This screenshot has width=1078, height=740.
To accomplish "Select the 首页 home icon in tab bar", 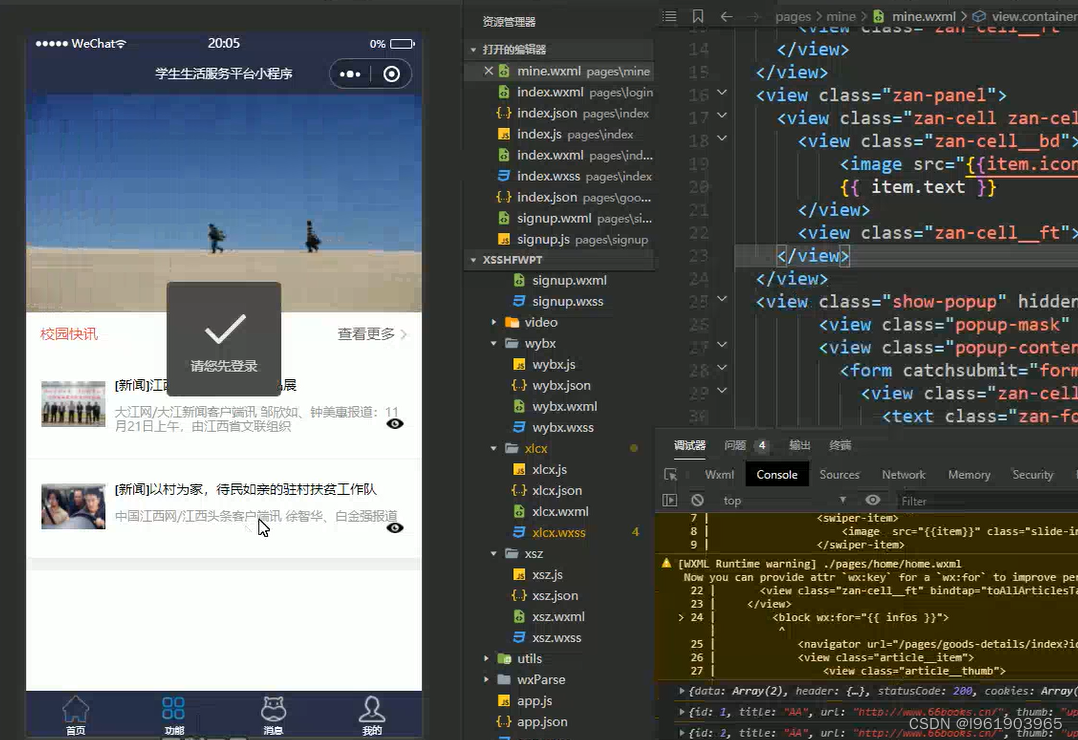I will point(75,712).
